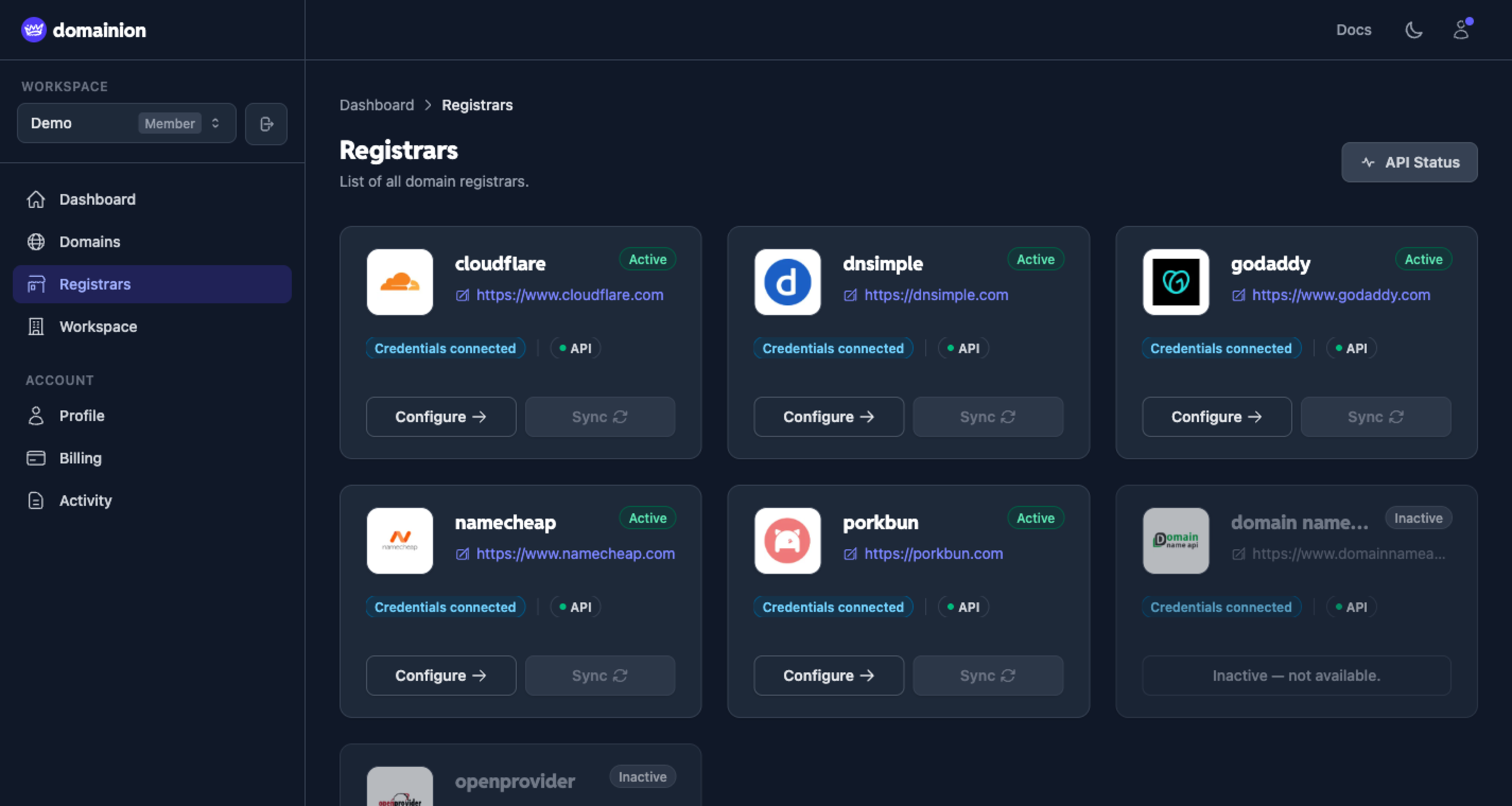The height and width of the screenshot is (806, 1512).
Task: Open the Demo workspace switcher
Action: [x=126, y=123]
